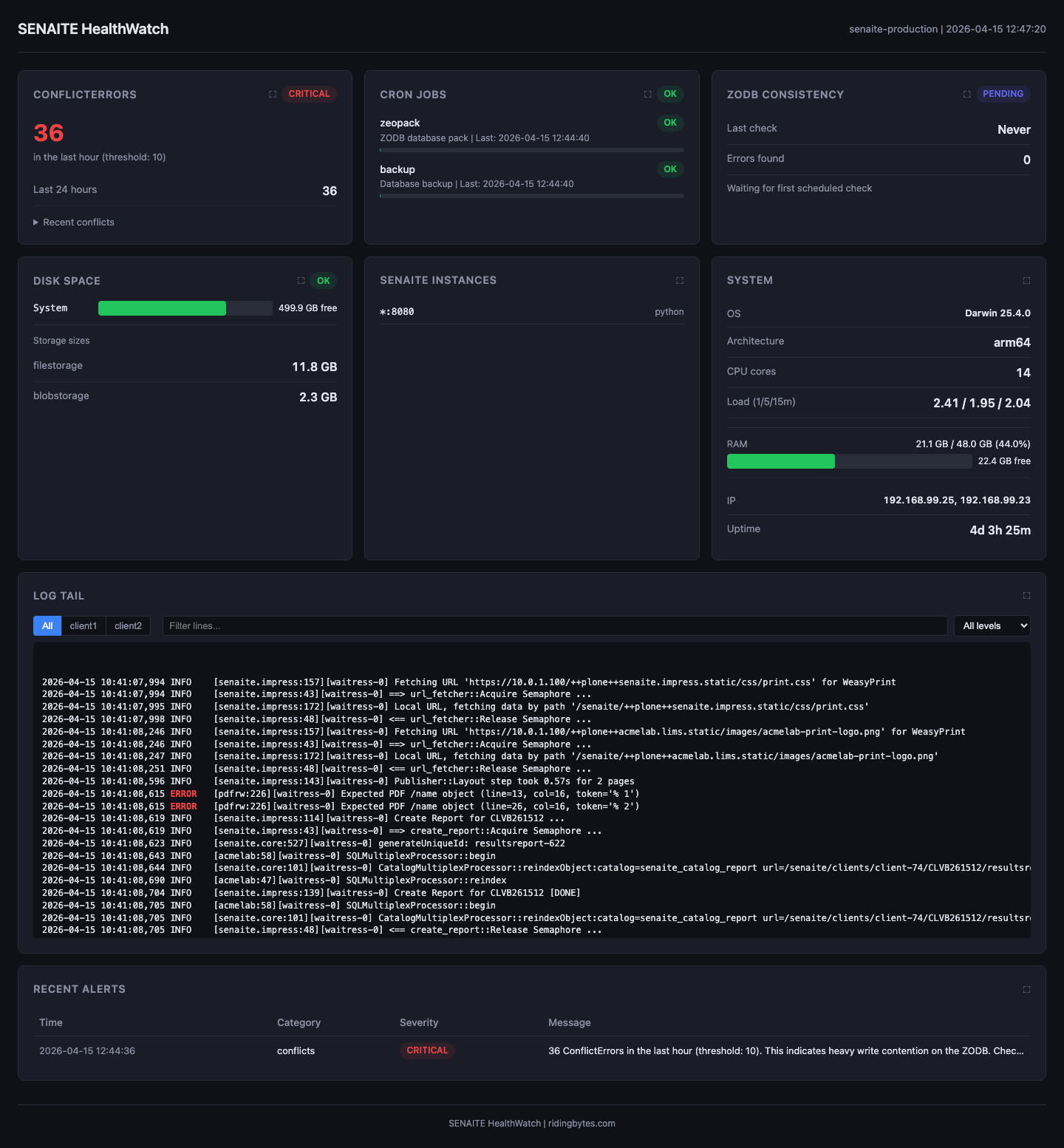The width and height of the screenshot is (1064, 1148).
Task: Click the PENDING badge on ZODB Consistency
Action: tap(1003, 94)
